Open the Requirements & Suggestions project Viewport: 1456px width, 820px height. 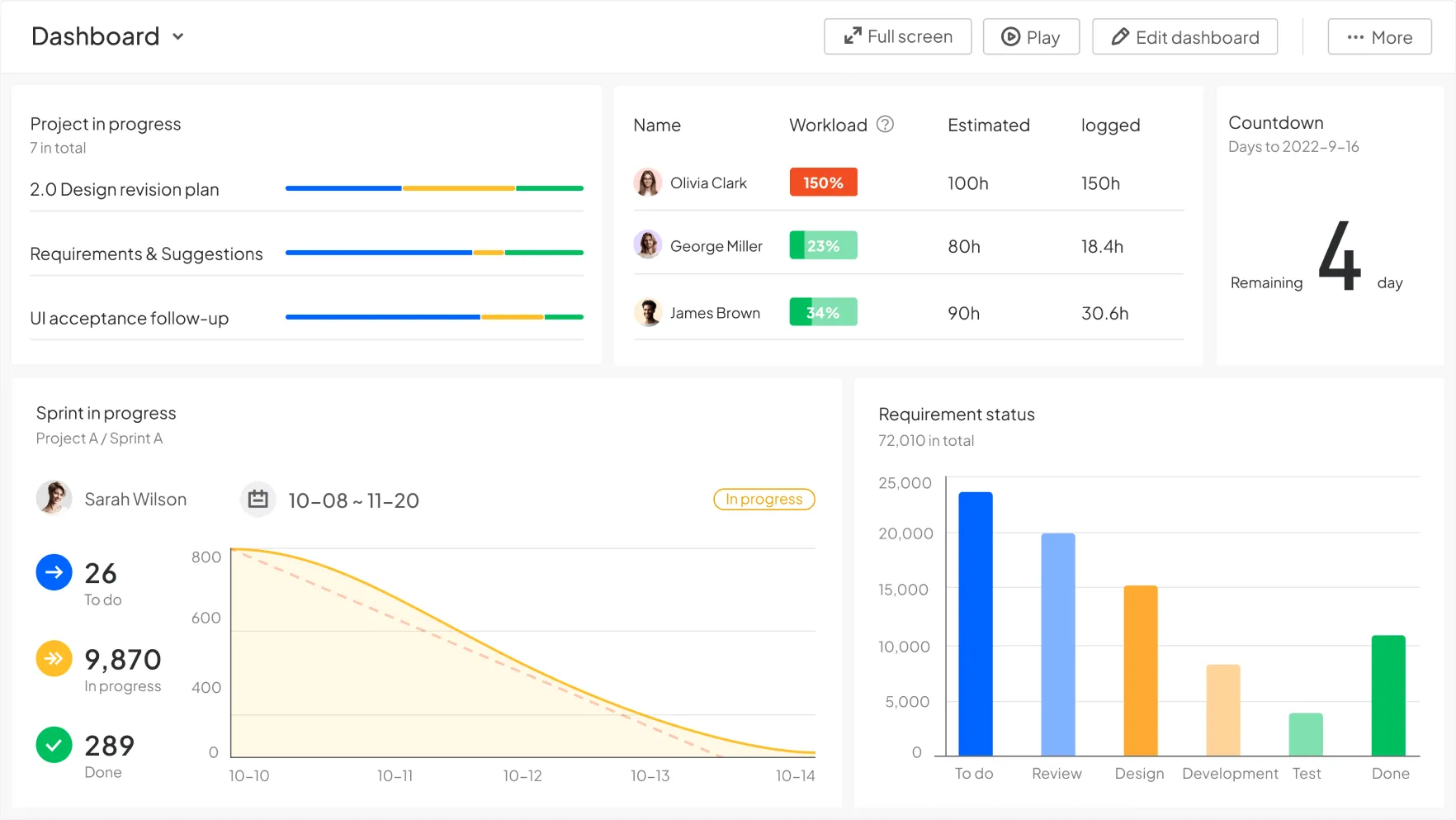[146, 254]
